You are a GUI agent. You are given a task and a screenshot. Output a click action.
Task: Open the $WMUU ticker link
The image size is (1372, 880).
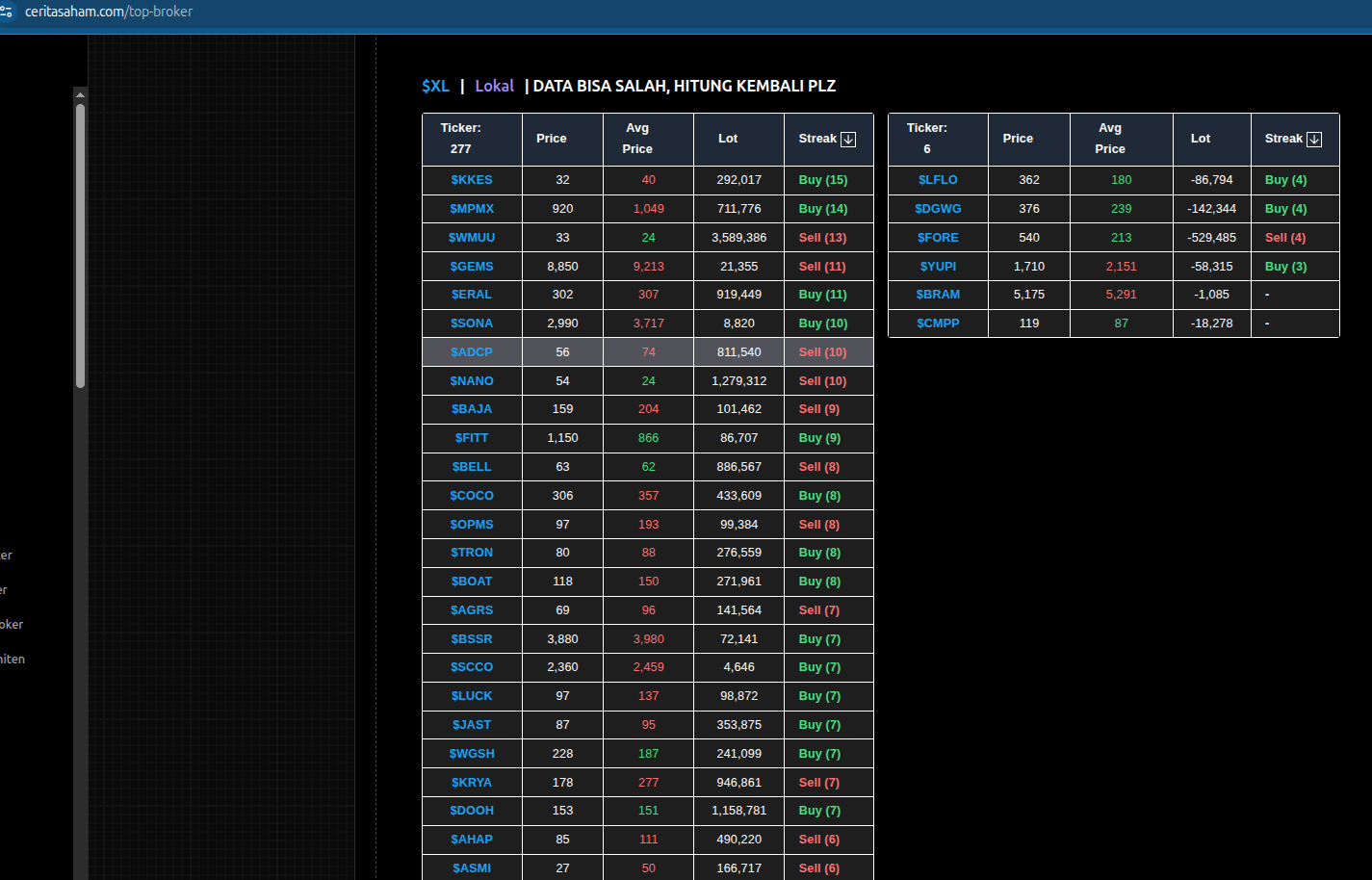tap(472, 238)
